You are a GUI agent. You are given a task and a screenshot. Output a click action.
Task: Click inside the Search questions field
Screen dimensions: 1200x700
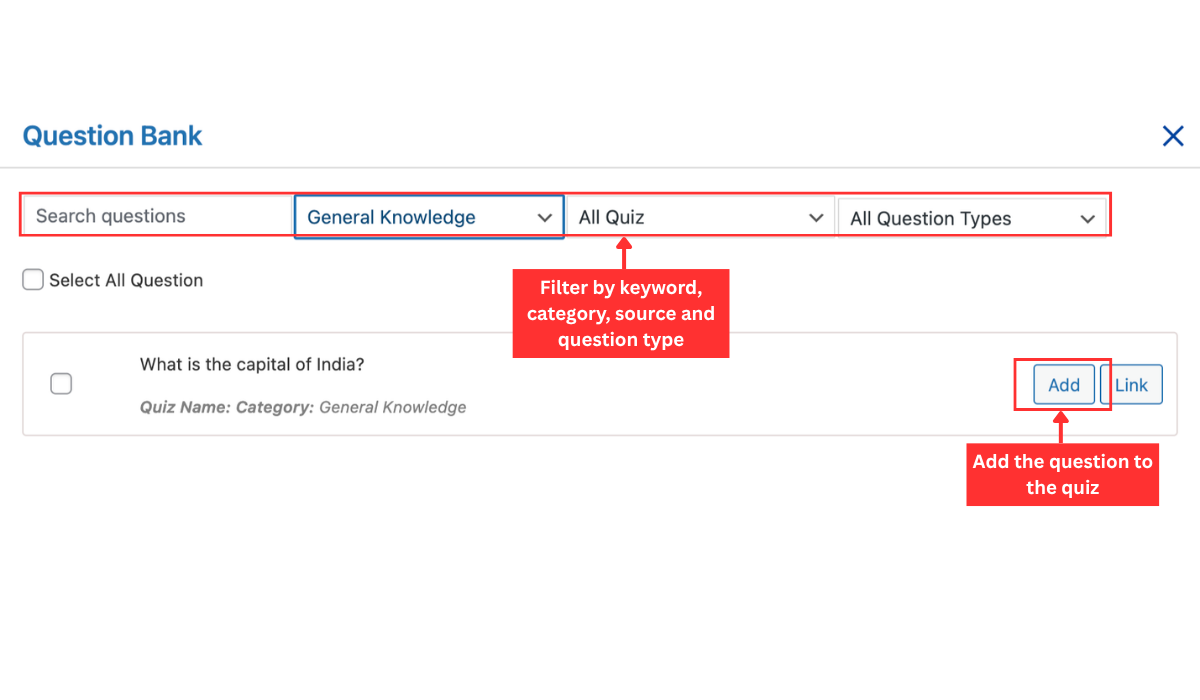coord(155,215)
